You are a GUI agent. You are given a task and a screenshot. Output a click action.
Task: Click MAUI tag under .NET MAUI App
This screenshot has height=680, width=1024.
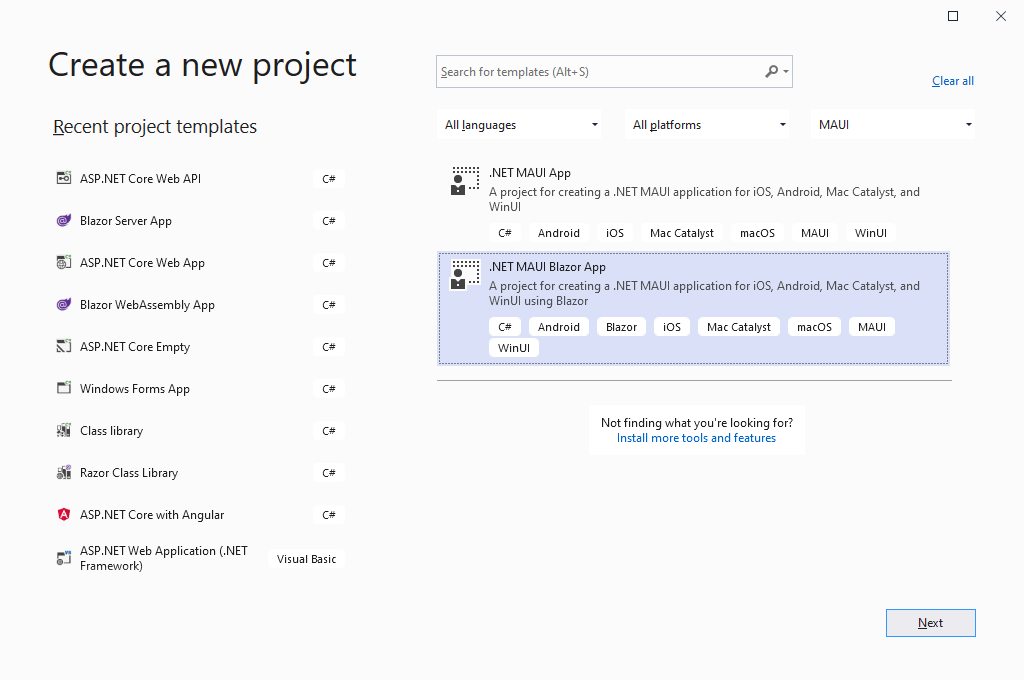815,233
